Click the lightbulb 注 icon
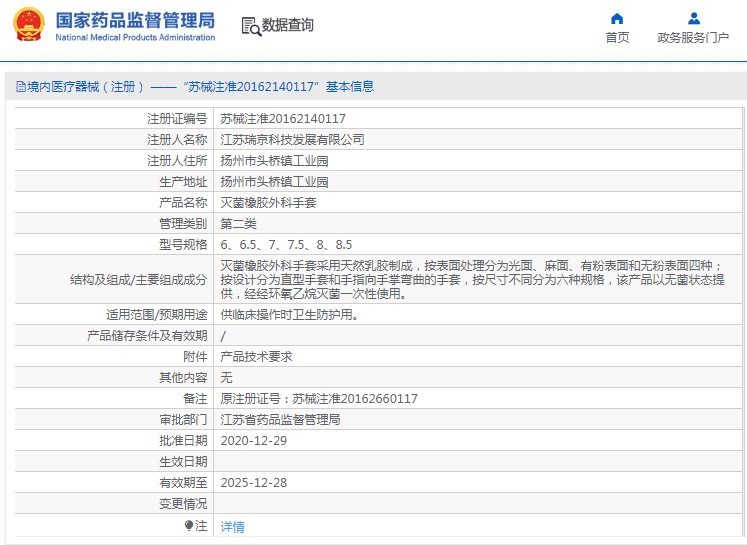This screenshot has height=545, width=747. pos(189,525)
